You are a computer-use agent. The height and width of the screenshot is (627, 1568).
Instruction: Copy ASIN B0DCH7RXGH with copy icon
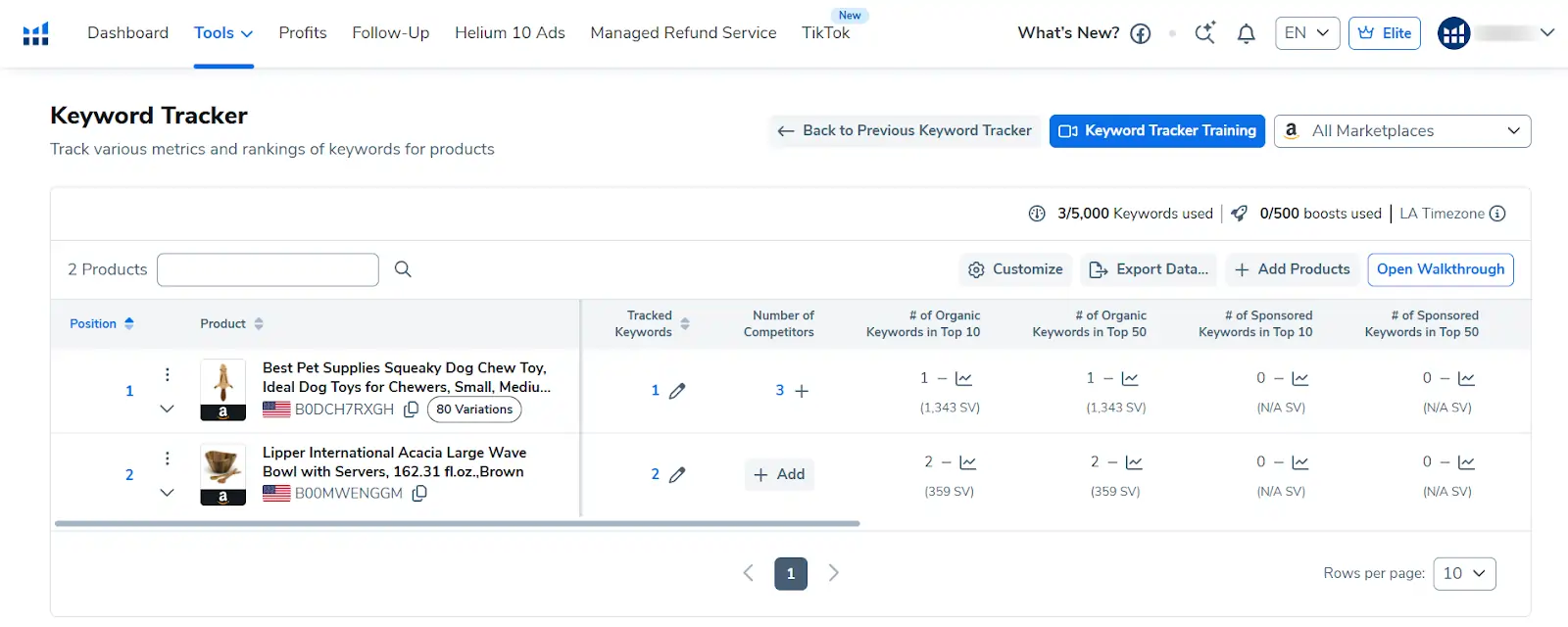coord(412,410)
